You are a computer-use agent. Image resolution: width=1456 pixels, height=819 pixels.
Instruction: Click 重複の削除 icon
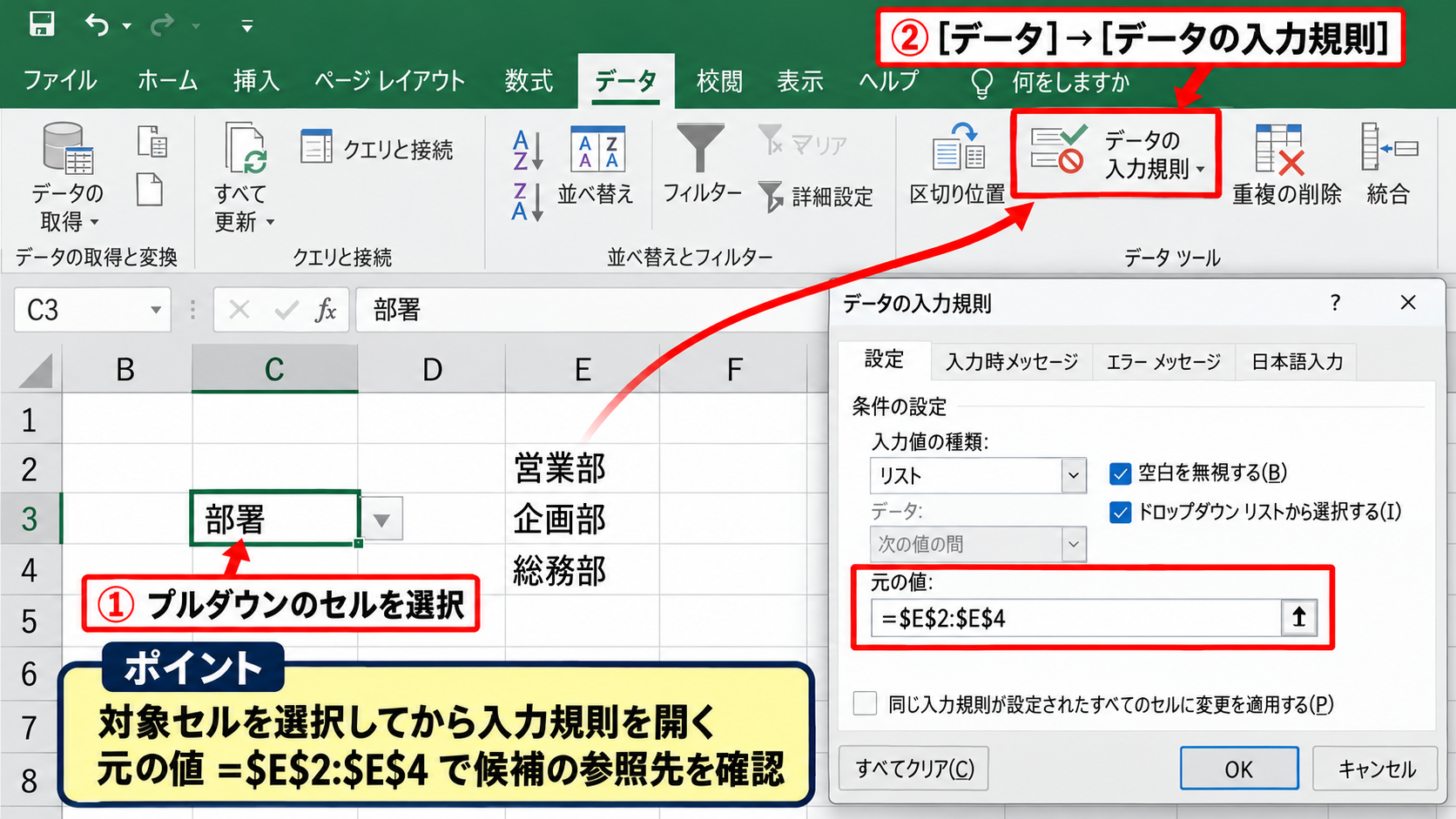pos(1279,149)
